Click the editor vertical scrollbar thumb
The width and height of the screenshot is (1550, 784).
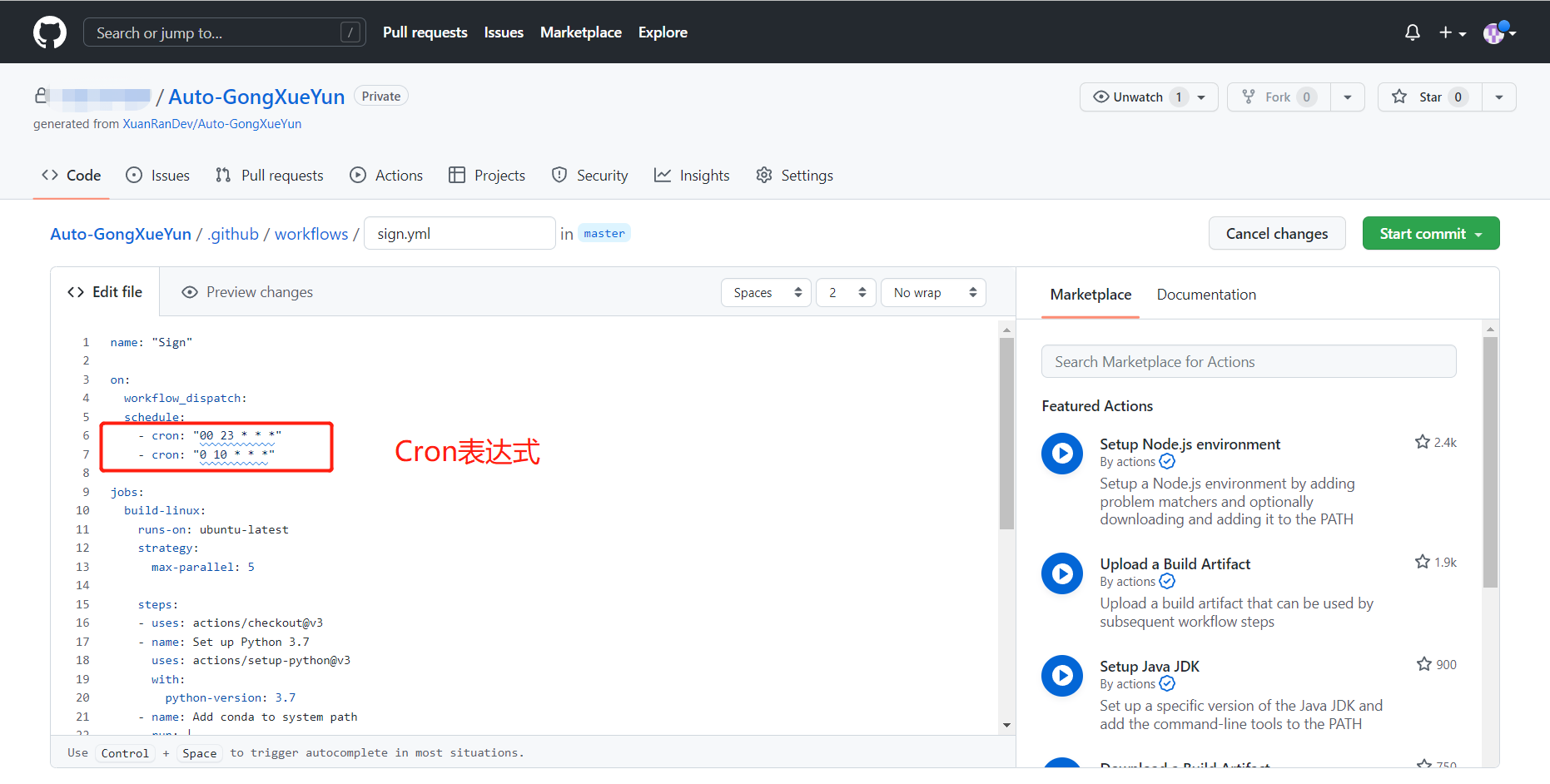[x=1006, y=434]
